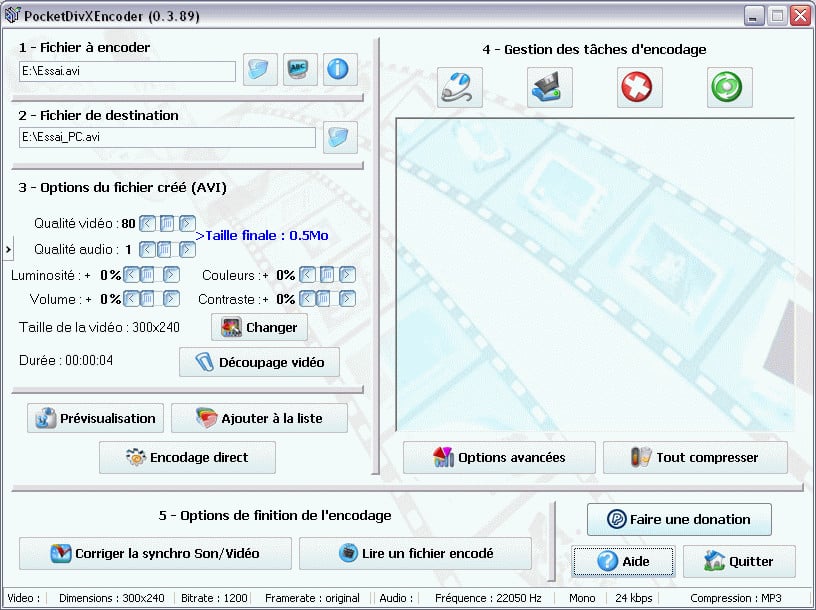Click the mouse icon in task management

point(460,88)
